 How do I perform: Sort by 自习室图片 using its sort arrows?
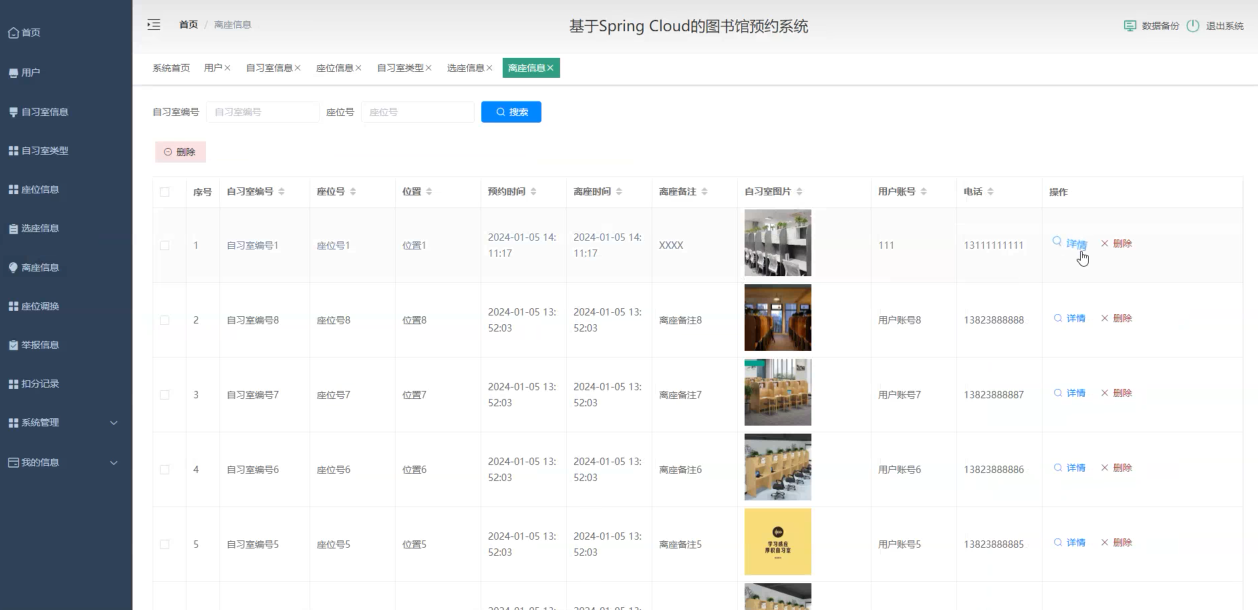click(x=800, y=192)
